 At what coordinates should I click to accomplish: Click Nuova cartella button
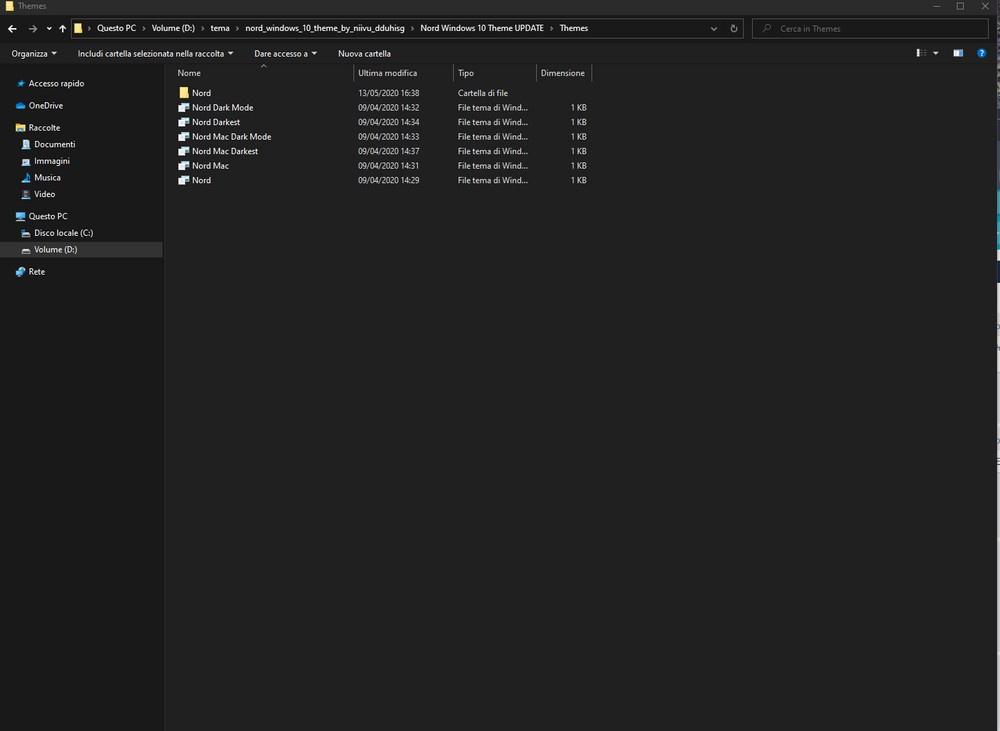tap(364, 54)
